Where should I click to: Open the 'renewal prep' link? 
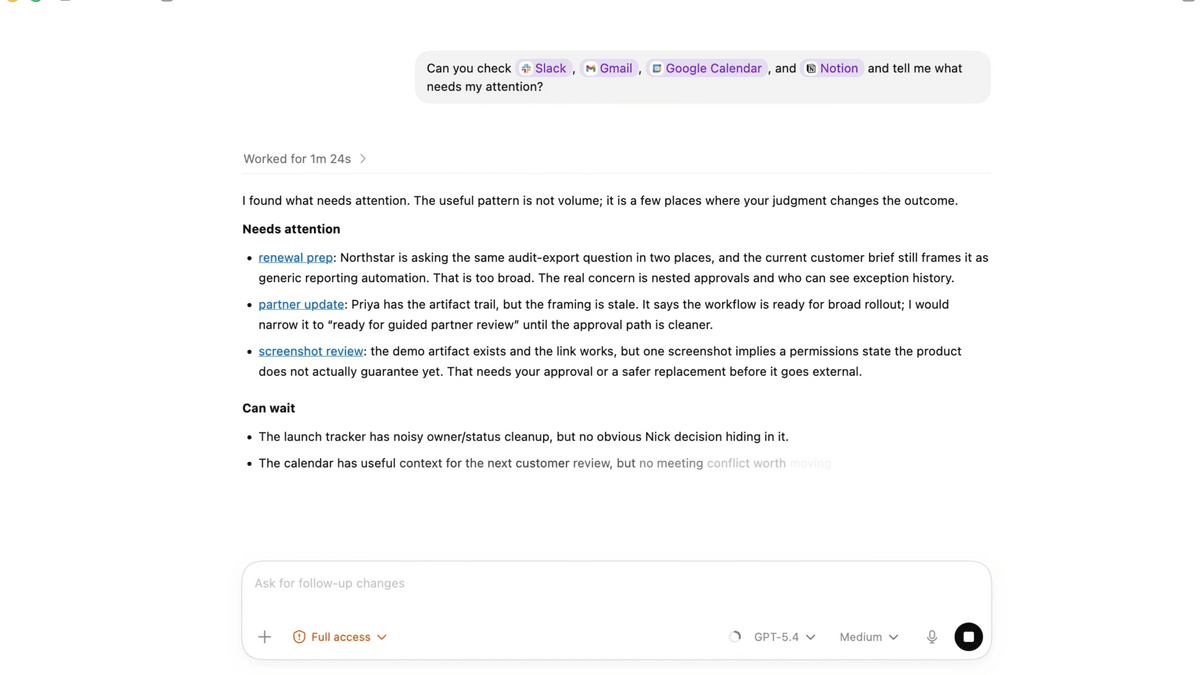pos(295,257)
